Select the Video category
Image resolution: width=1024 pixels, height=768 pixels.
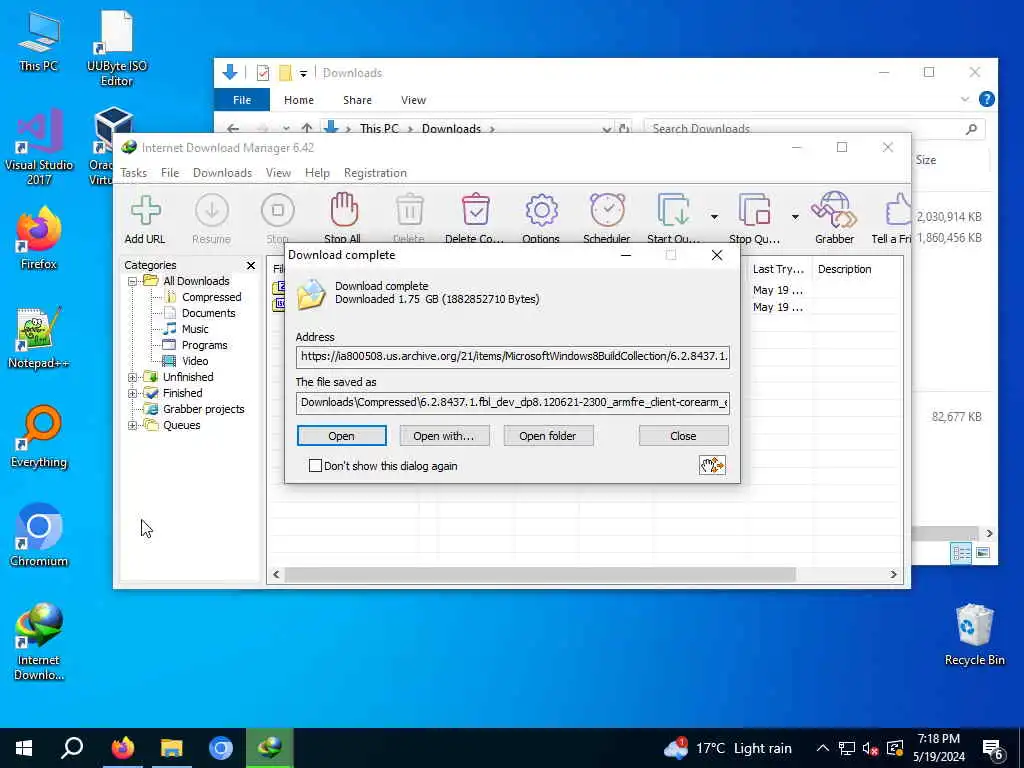(x=195, y=361)
